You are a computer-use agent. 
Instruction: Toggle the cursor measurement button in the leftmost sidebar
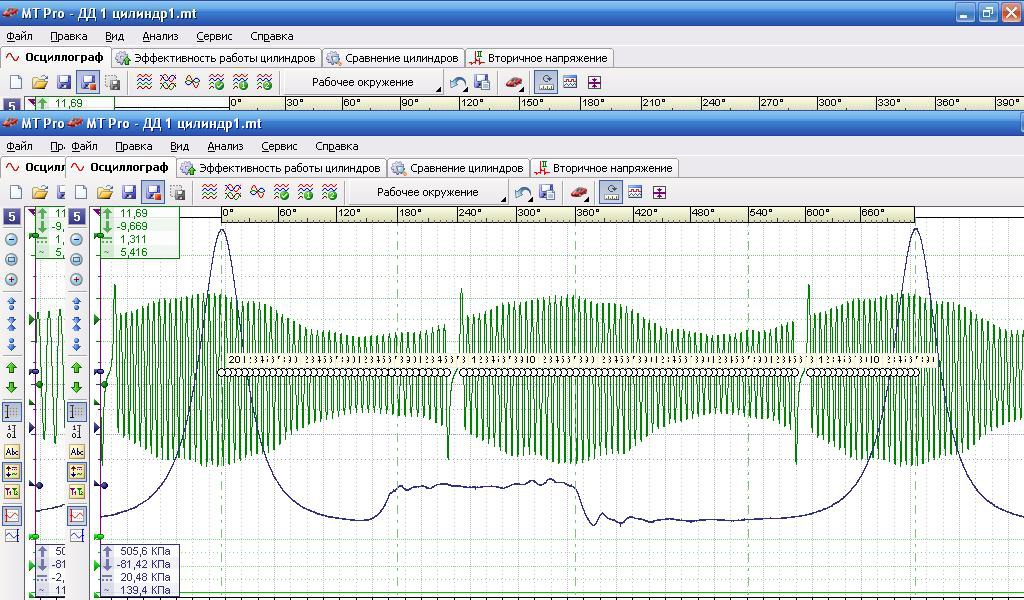(x=11, y=411)
